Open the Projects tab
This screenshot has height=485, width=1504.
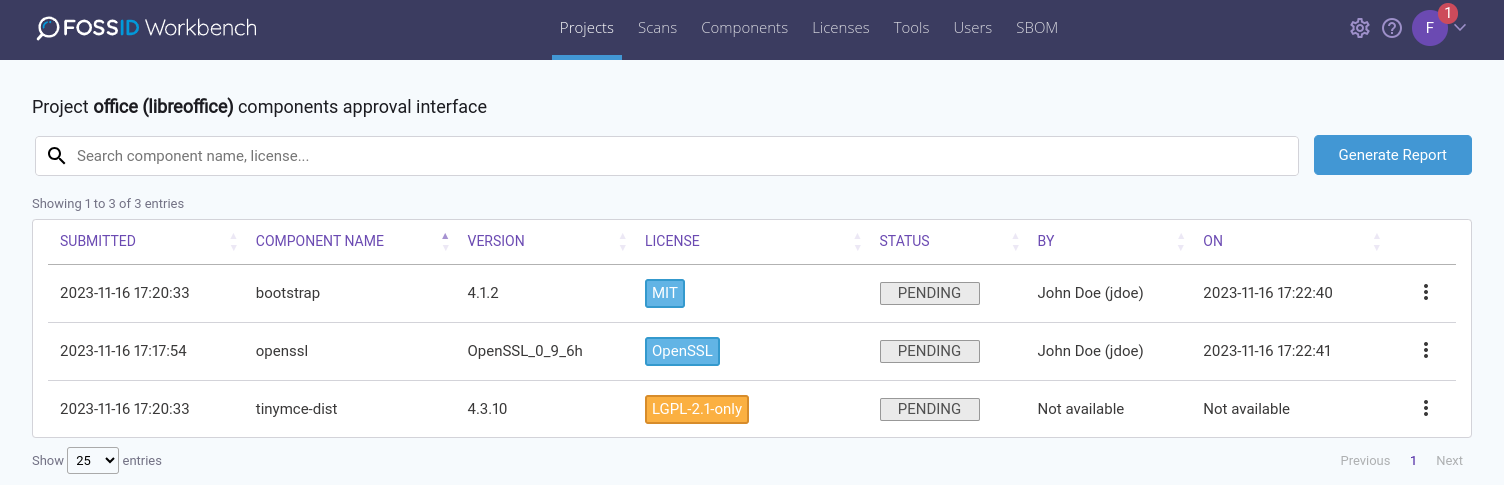[587, 28]
